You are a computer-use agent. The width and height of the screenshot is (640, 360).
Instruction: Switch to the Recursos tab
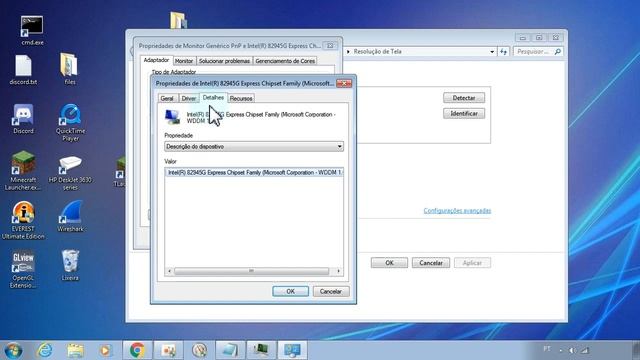pos(241,98)
